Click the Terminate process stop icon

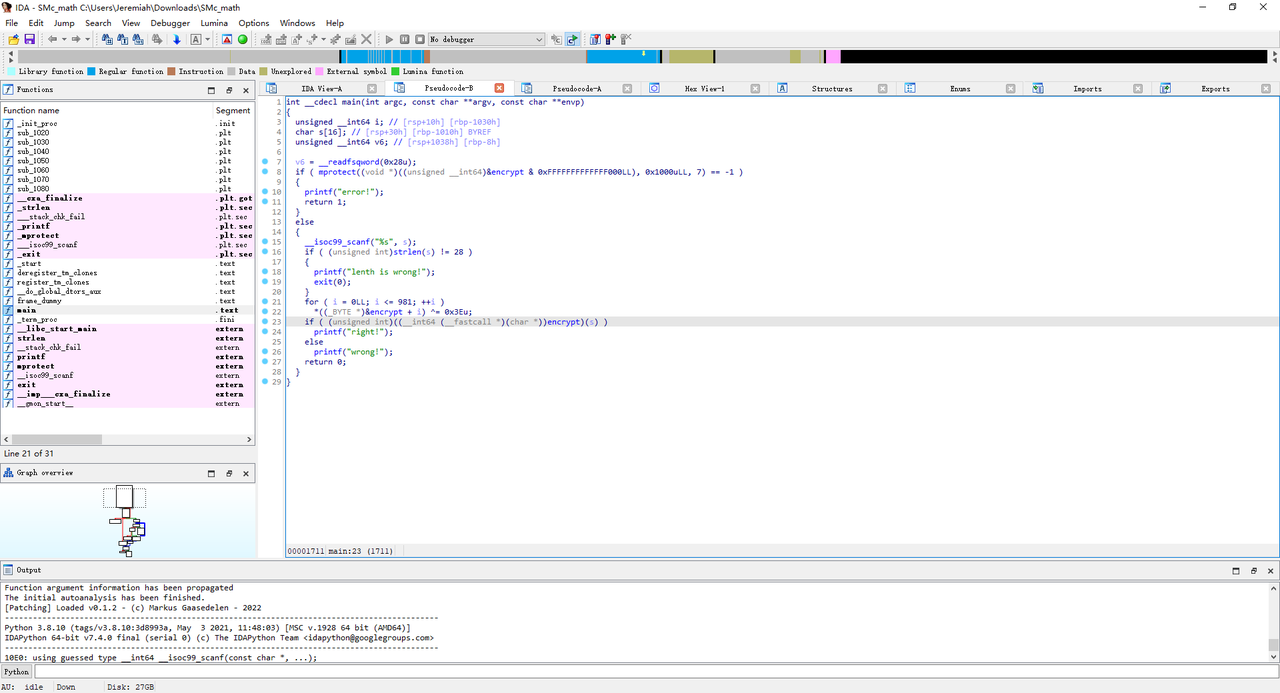(419, 39)
